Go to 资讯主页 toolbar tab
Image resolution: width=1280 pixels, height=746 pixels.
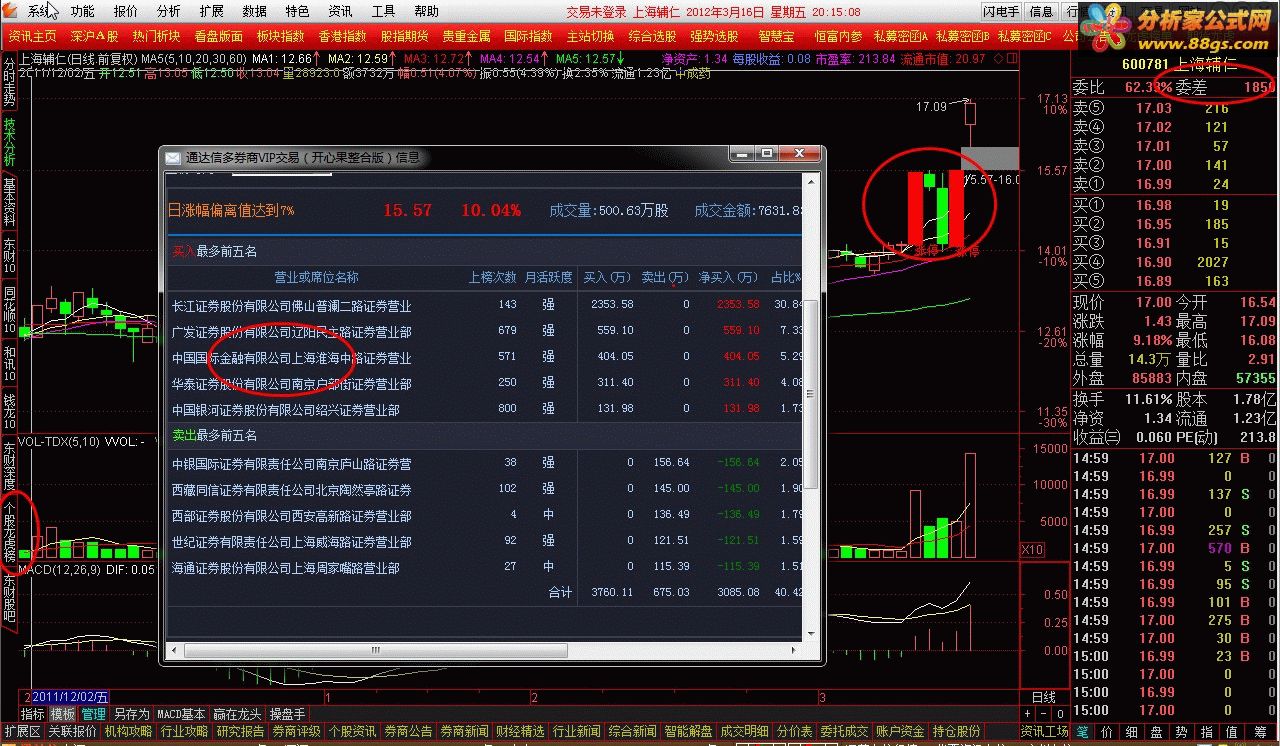point(32,36)
